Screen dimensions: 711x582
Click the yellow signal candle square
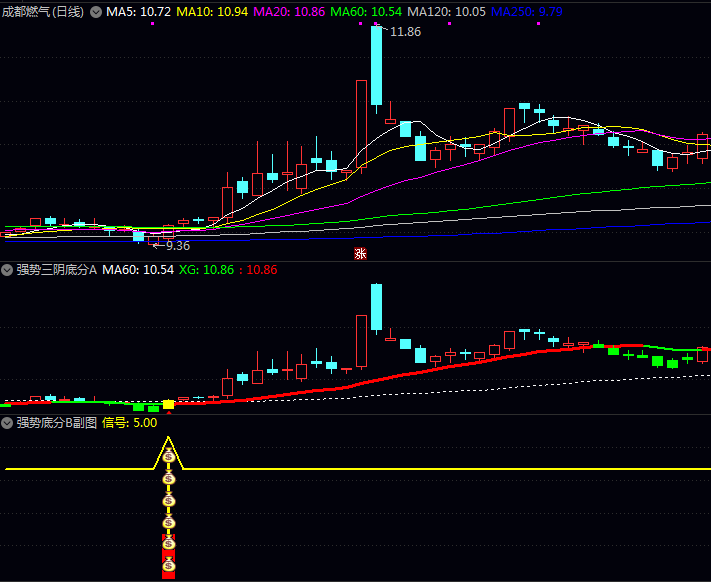click(168, 405)
